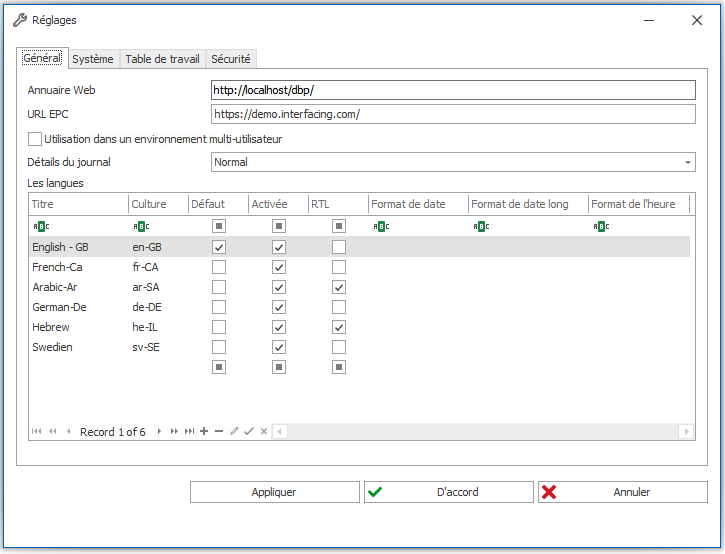Viewport: 725px width, 554px height.
Task: Add a new language record
Action: coord(204,431)
